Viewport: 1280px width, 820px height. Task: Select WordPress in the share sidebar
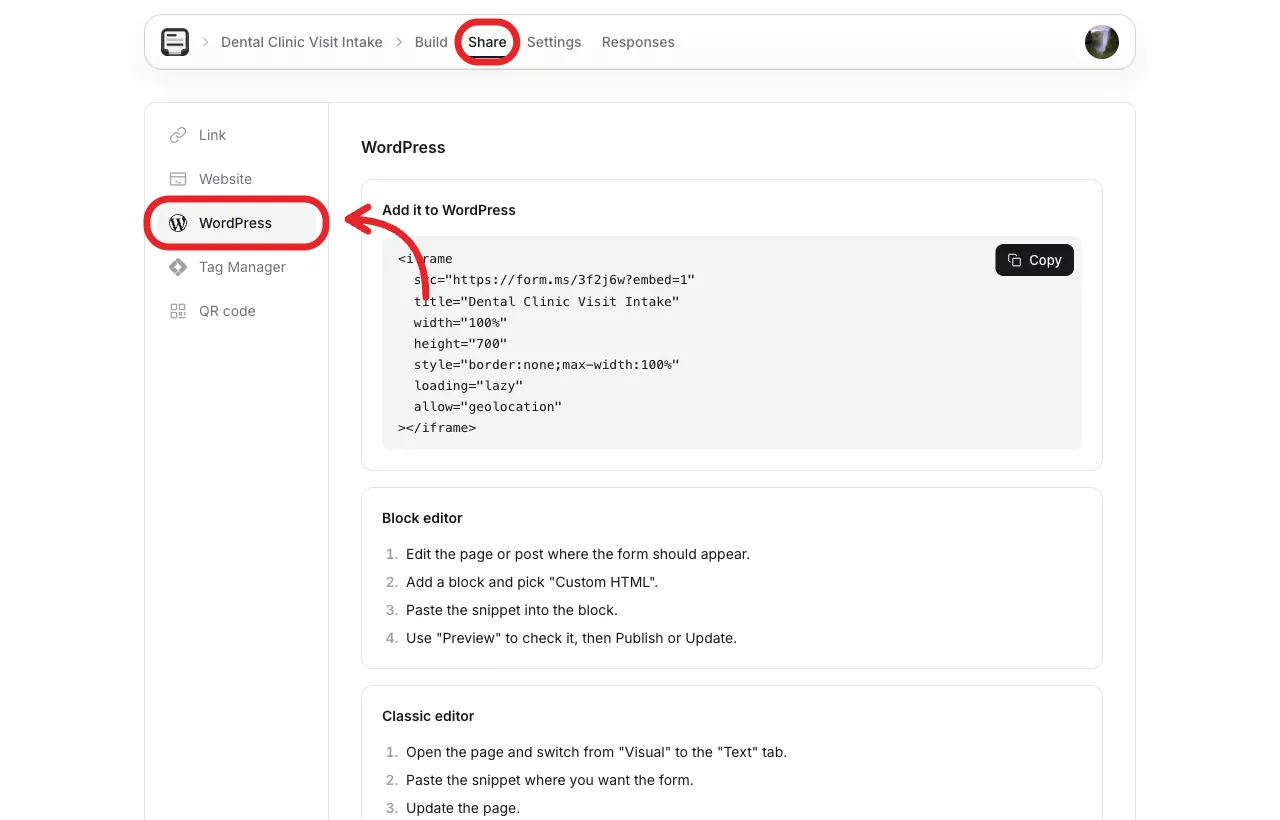[236, 223]
